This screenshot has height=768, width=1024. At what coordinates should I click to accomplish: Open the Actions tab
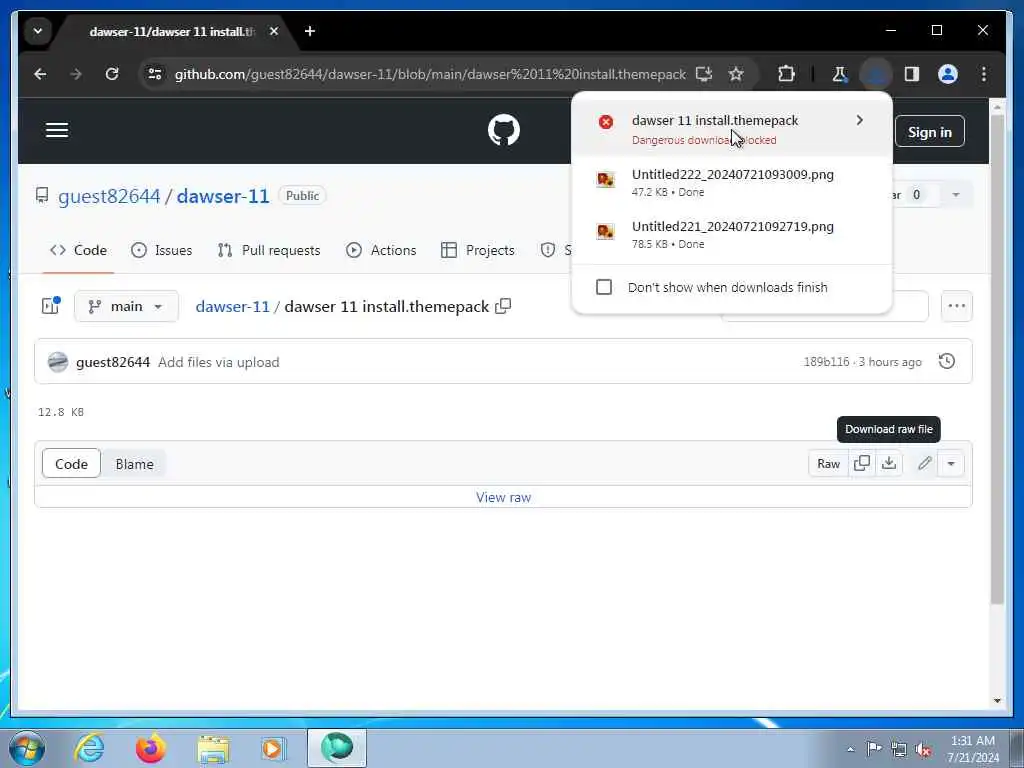381,250
